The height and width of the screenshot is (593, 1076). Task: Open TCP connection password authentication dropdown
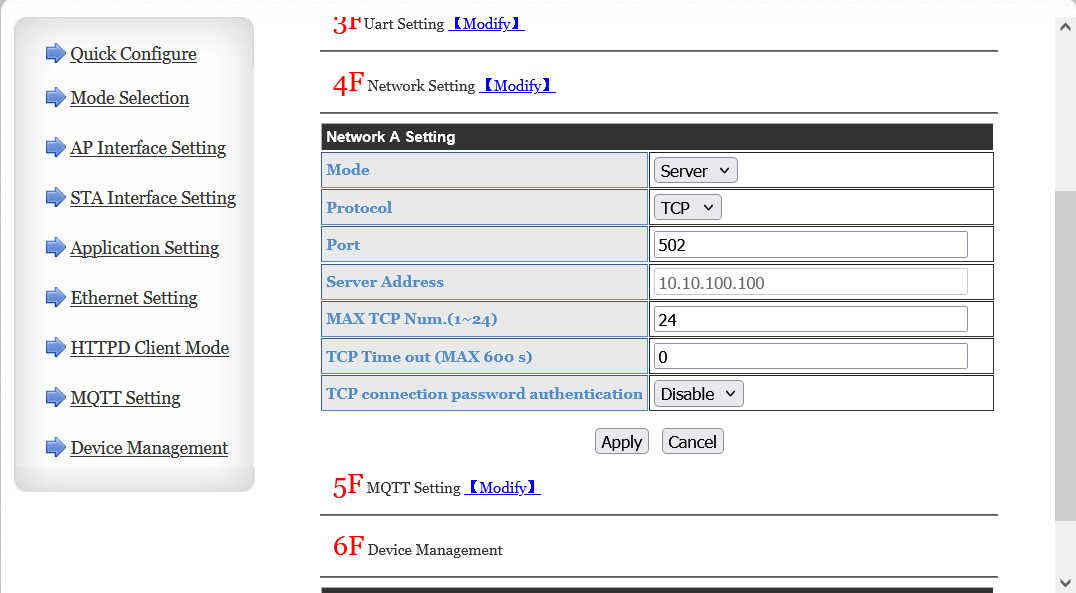(x=699, y=394)
